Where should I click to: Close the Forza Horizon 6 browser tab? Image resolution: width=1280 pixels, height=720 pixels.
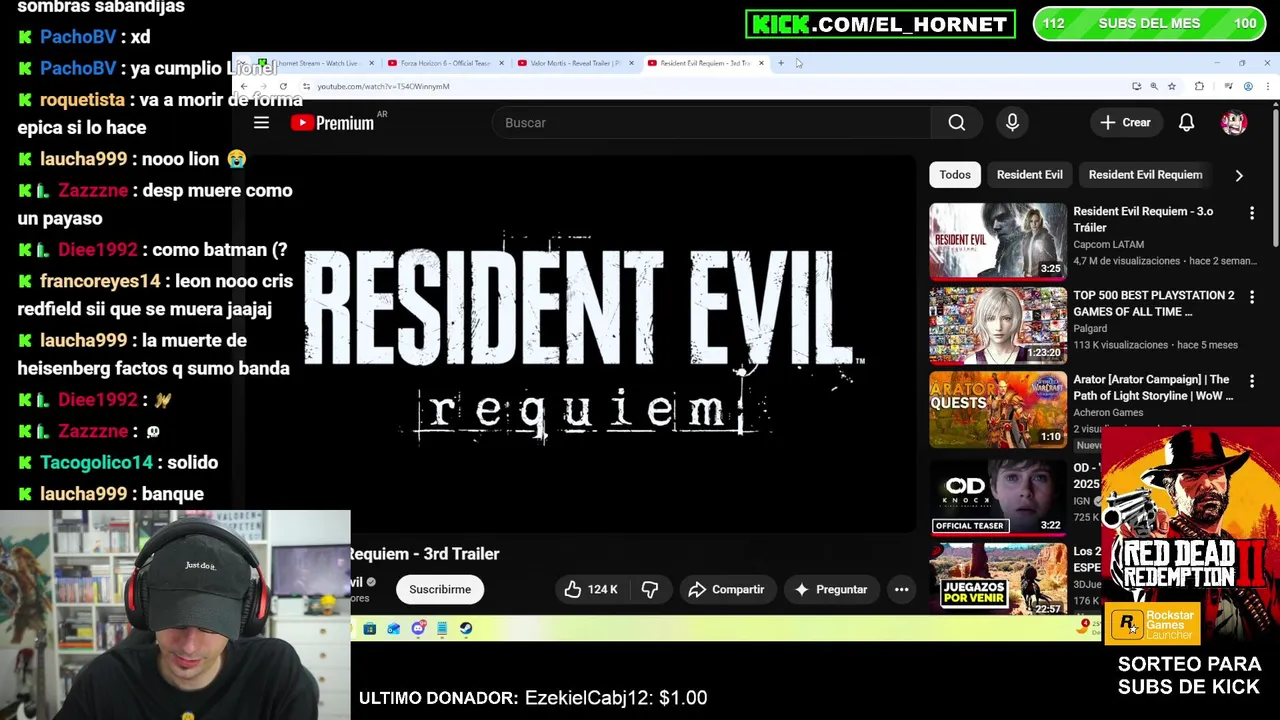(501, 63)
